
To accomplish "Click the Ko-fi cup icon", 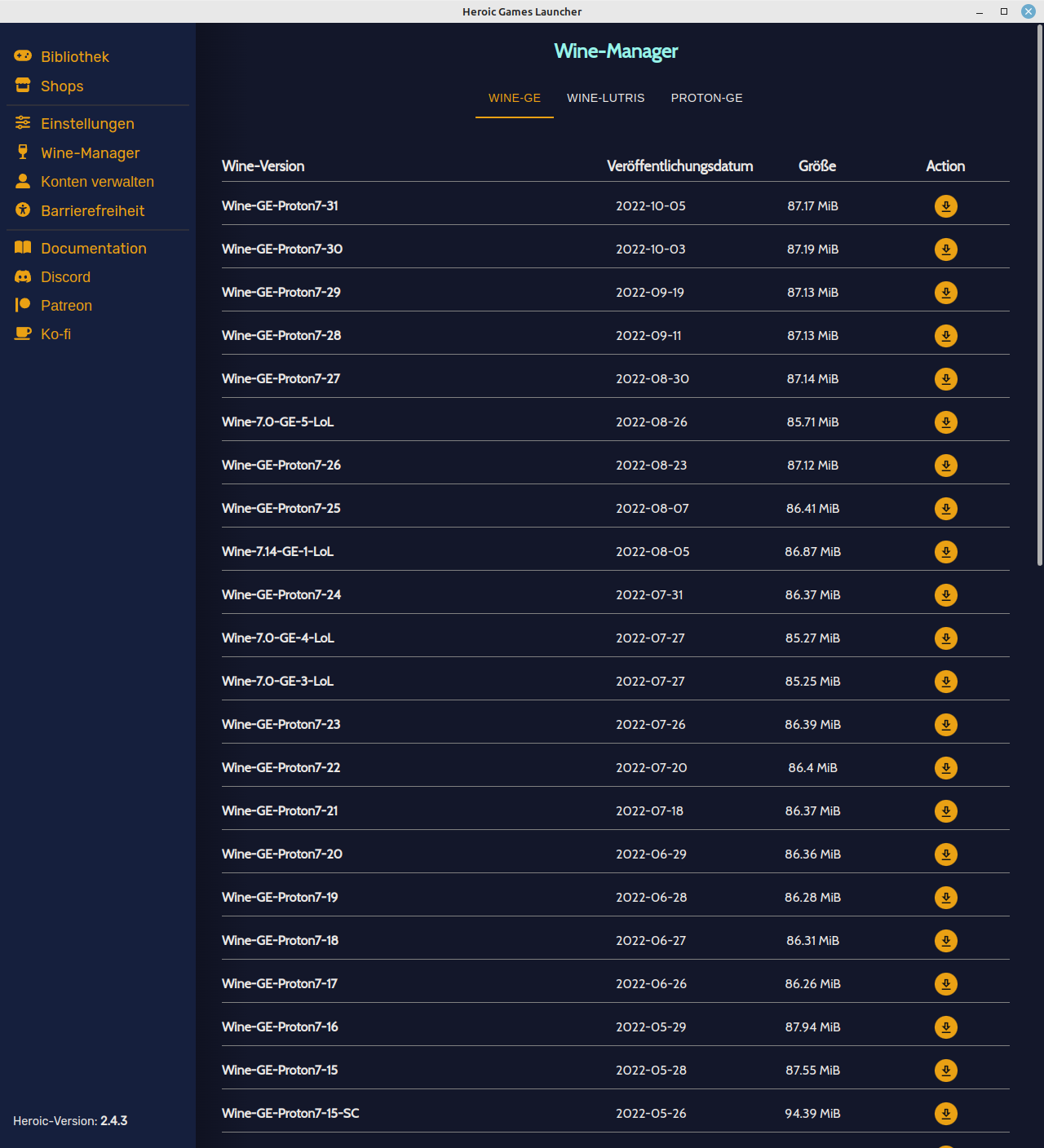I will [23, 333].
